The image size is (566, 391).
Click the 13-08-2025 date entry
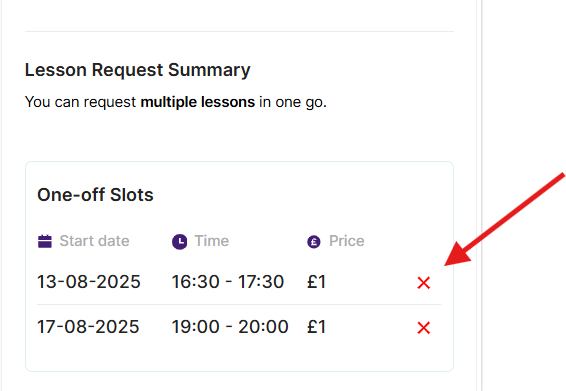tap(89, 282)
